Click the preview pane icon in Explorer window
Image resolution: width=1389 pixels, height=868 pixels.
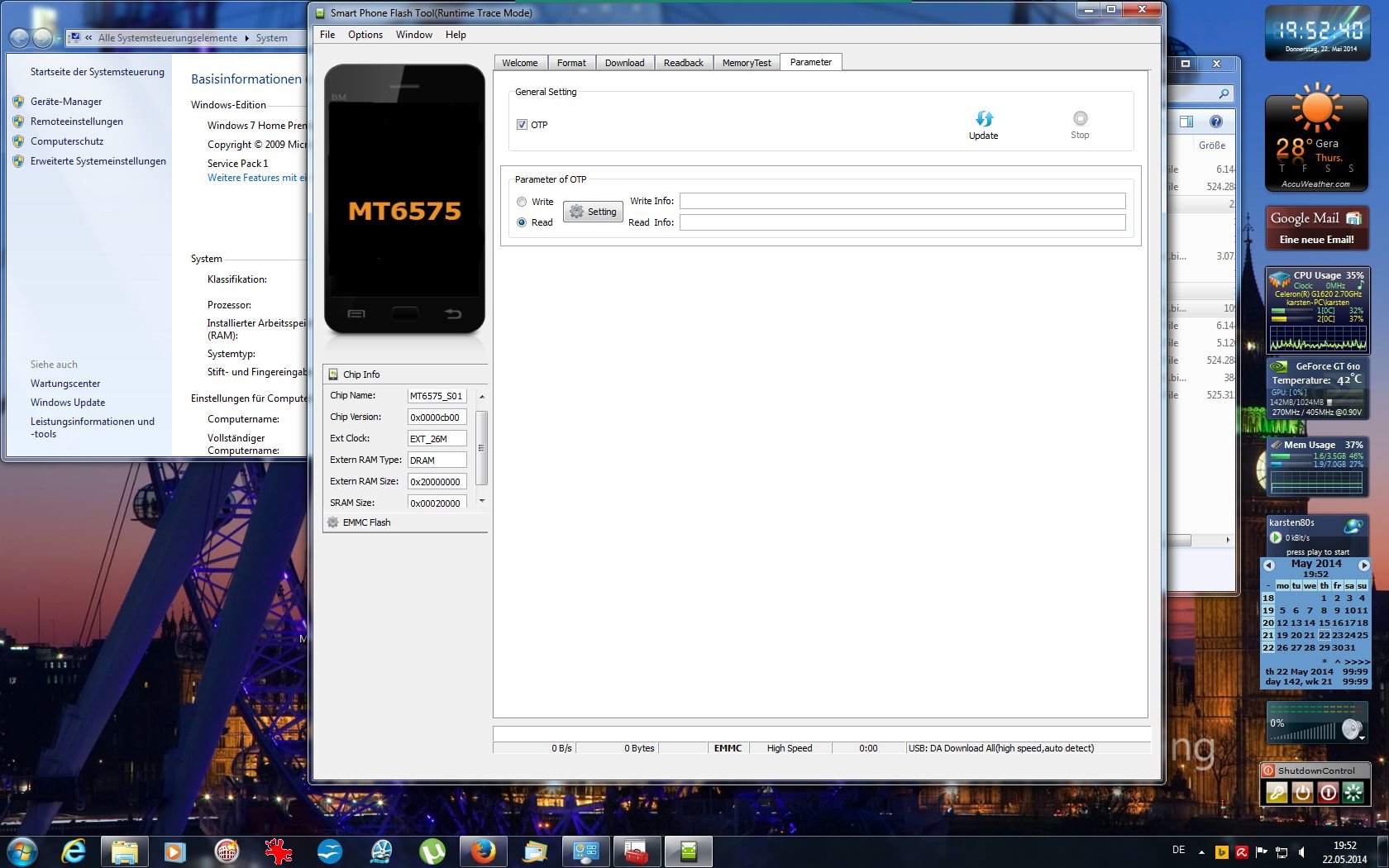coord(1186,122)
